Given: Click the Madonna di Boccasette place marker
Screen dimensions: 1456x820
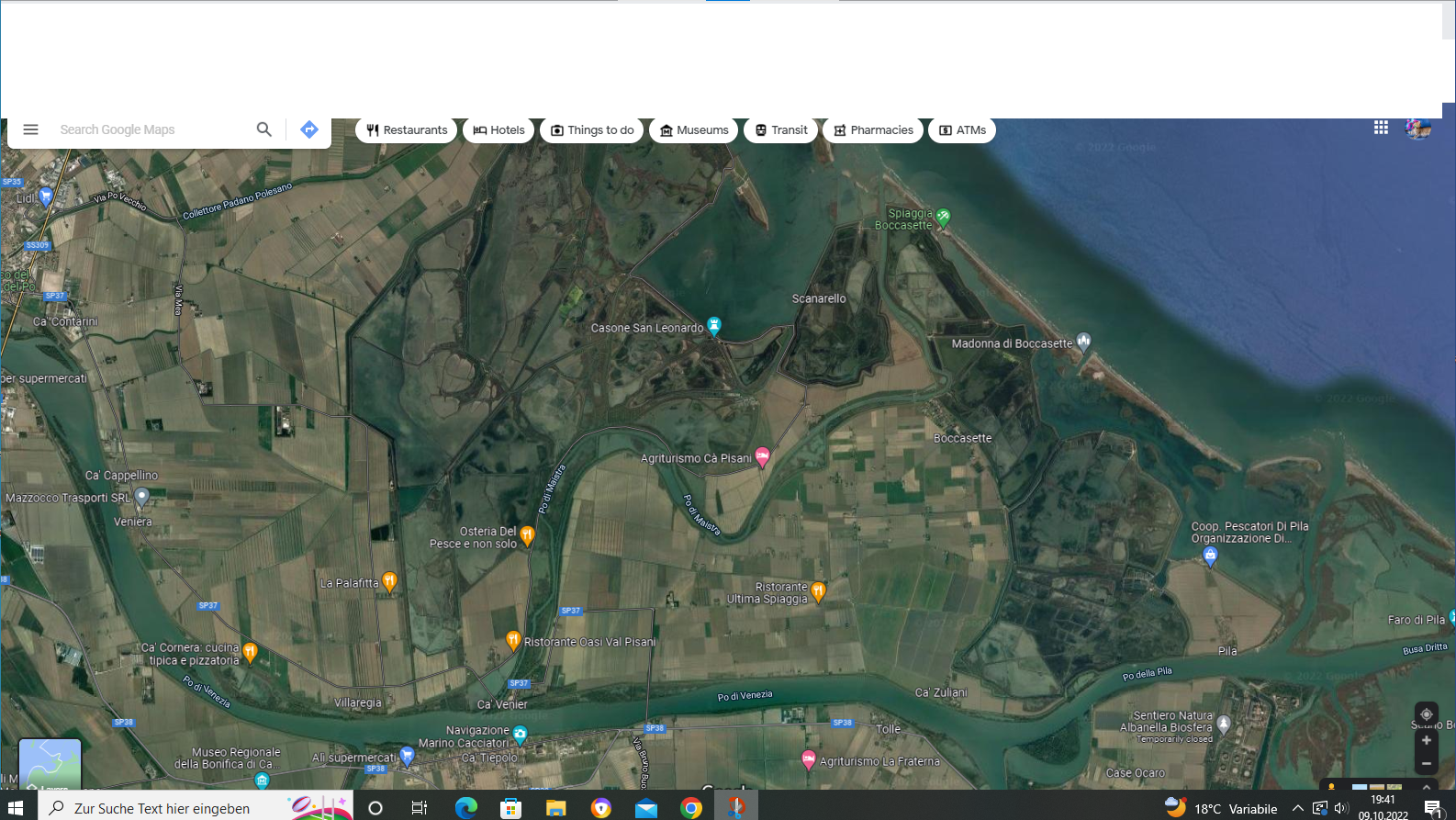Looking at the screenshot, I should coord(1084,341).
